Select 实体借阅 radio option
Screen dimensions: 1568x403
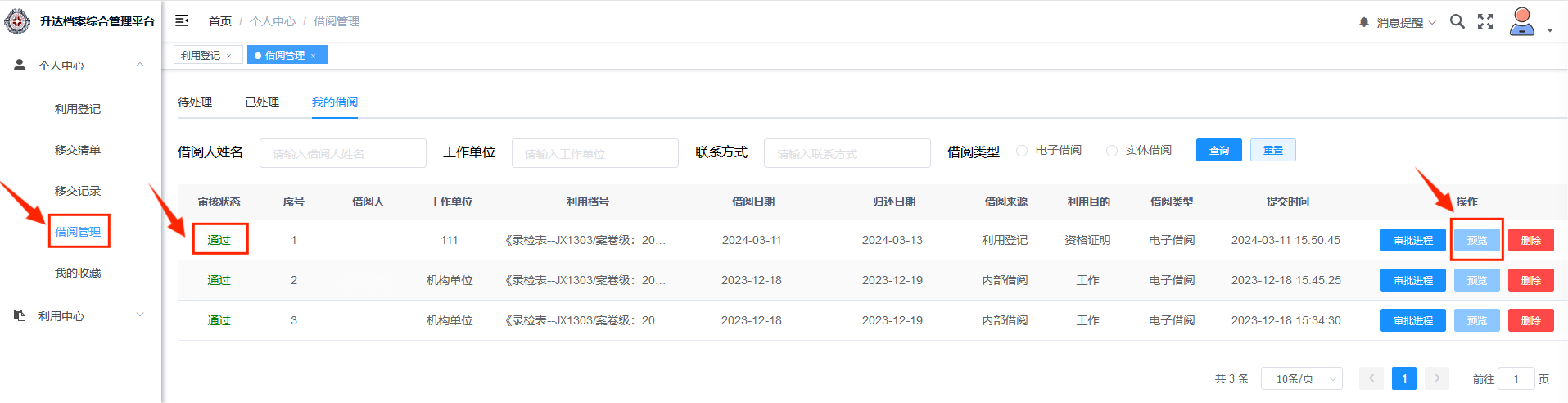(x=1112, y=151)
